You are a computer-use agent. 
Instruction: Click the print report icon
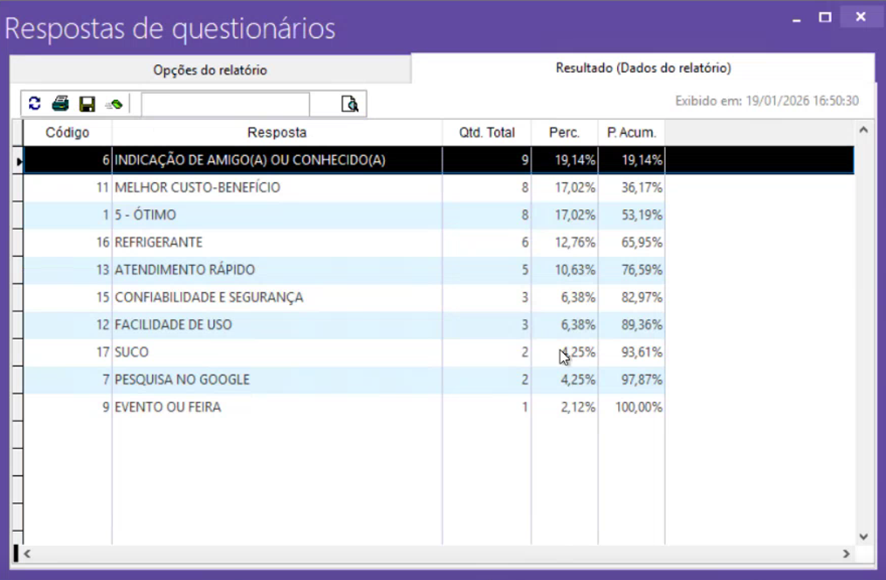click(x=60, y=103)
